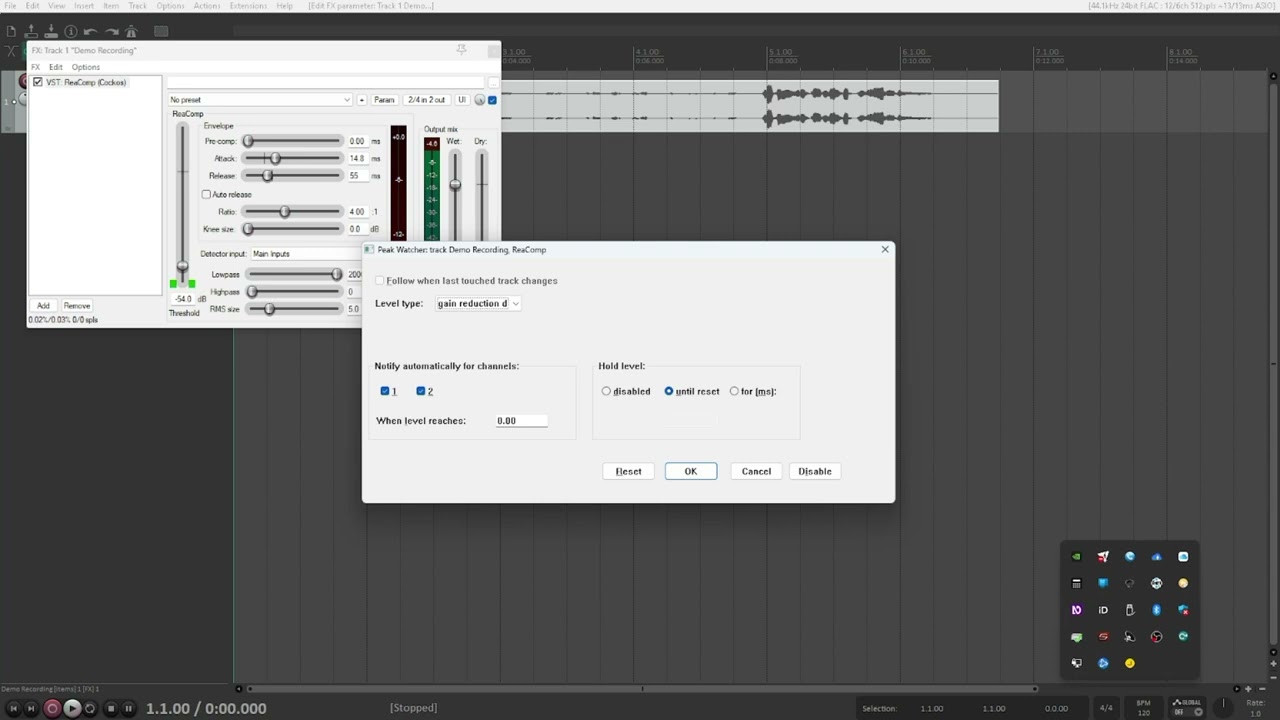Click the Save project toolbar icon
Screen dimensions: 1280x720
pyautogui.click(x=51, y=32)
